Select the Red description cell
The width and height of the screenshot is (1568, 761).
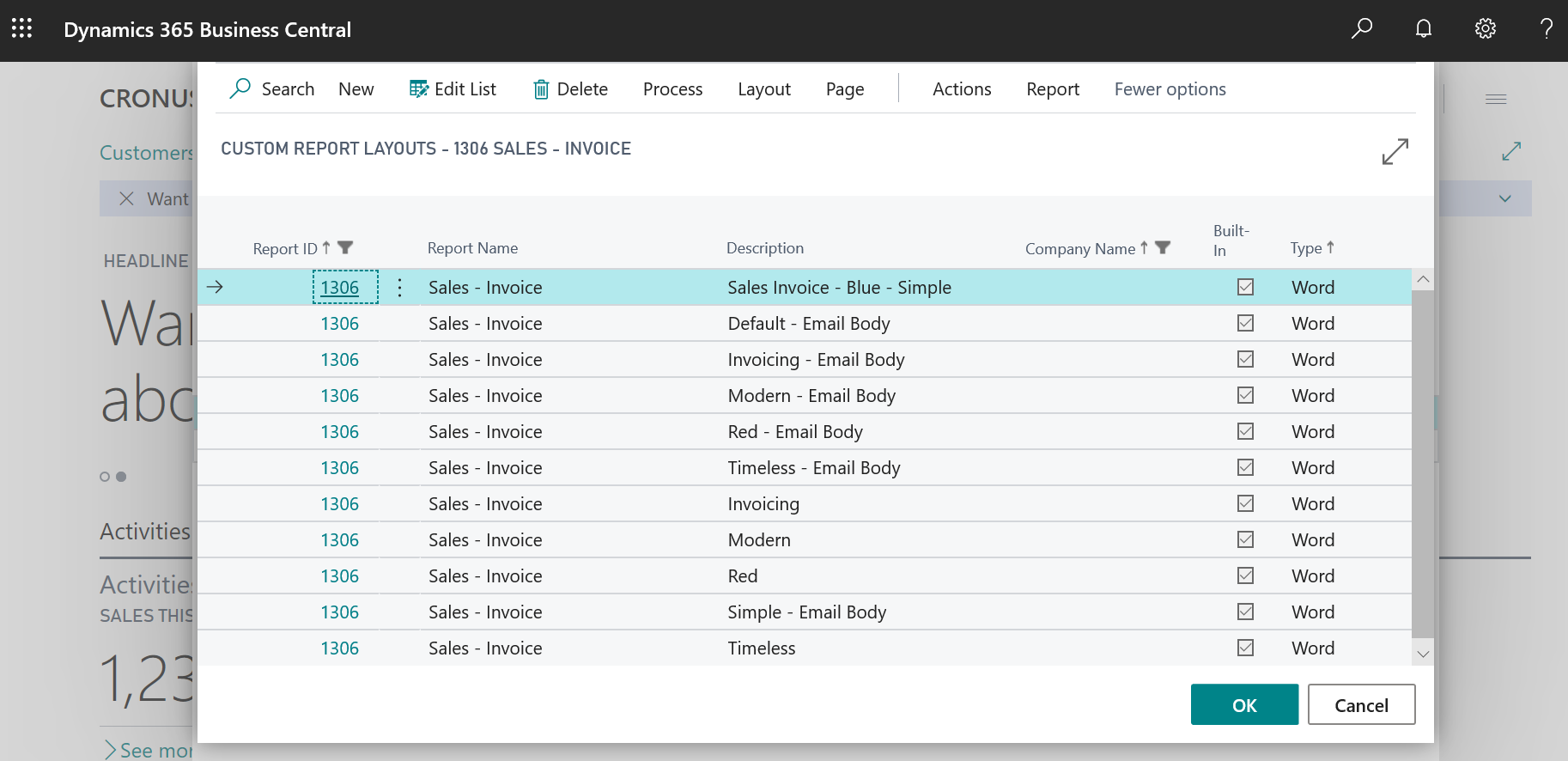tap(743, 576)
